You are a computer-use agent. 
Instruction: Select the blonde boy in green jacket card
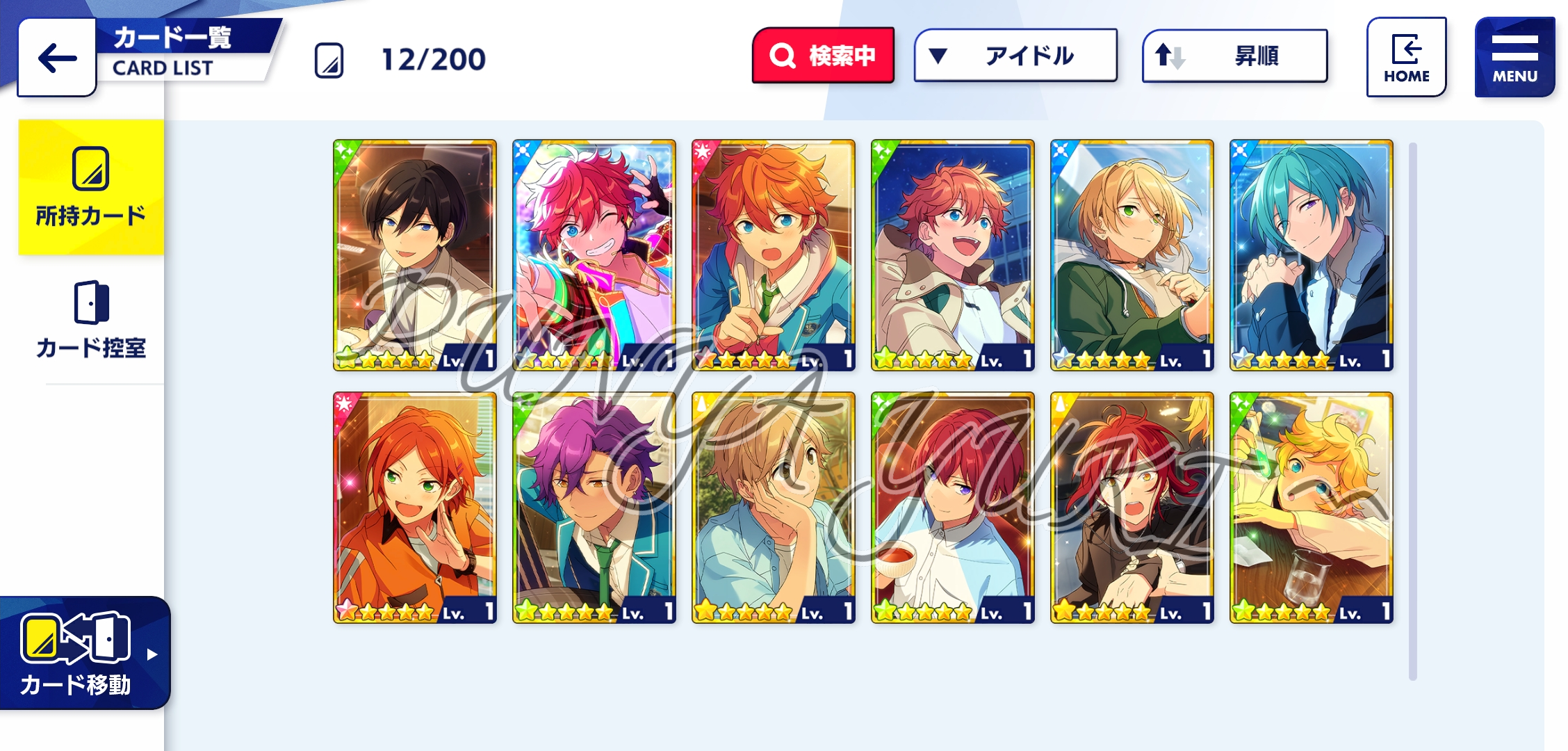coord(1132,255)
